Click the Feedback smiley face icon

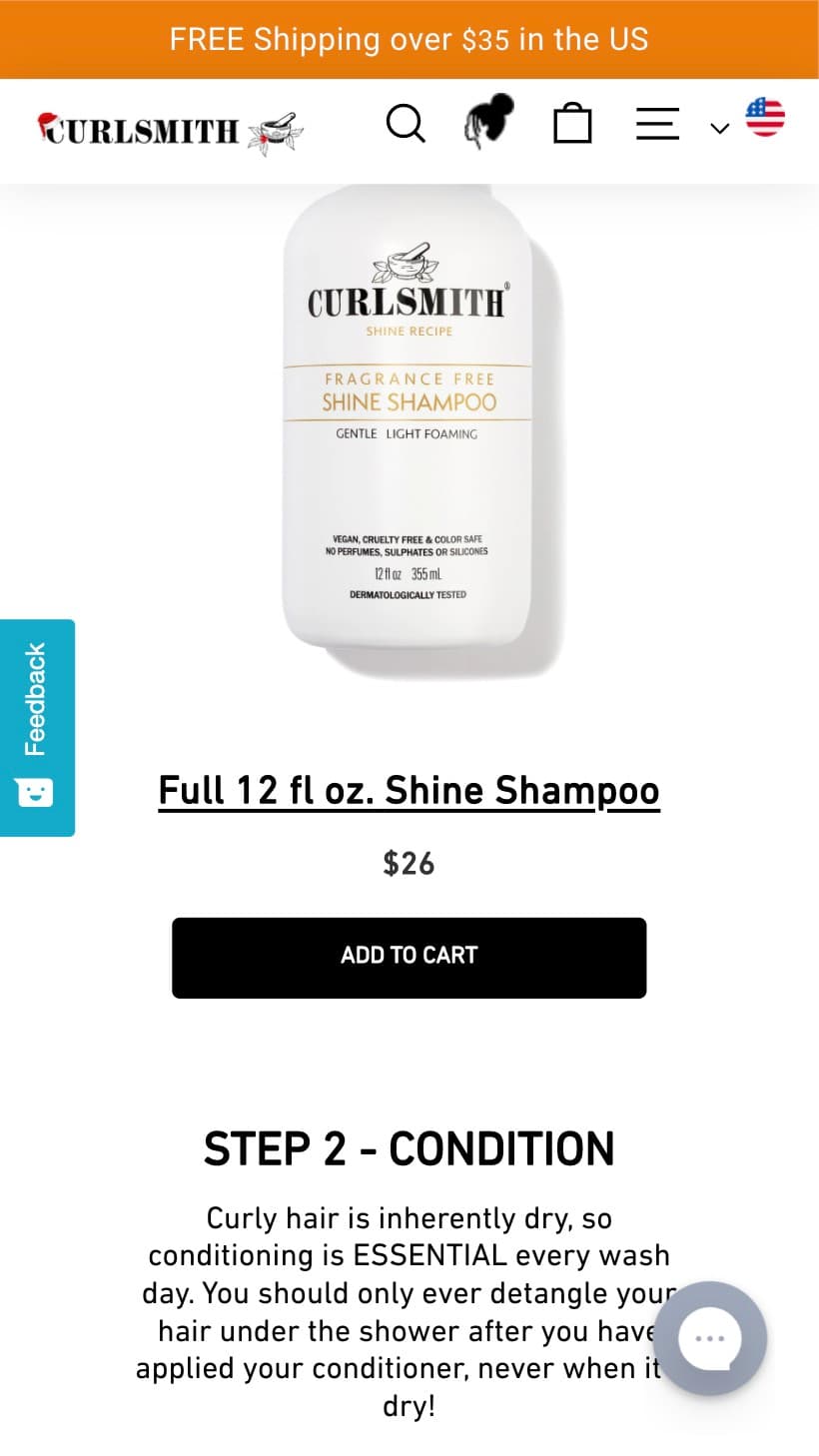(x=34, y=793)
